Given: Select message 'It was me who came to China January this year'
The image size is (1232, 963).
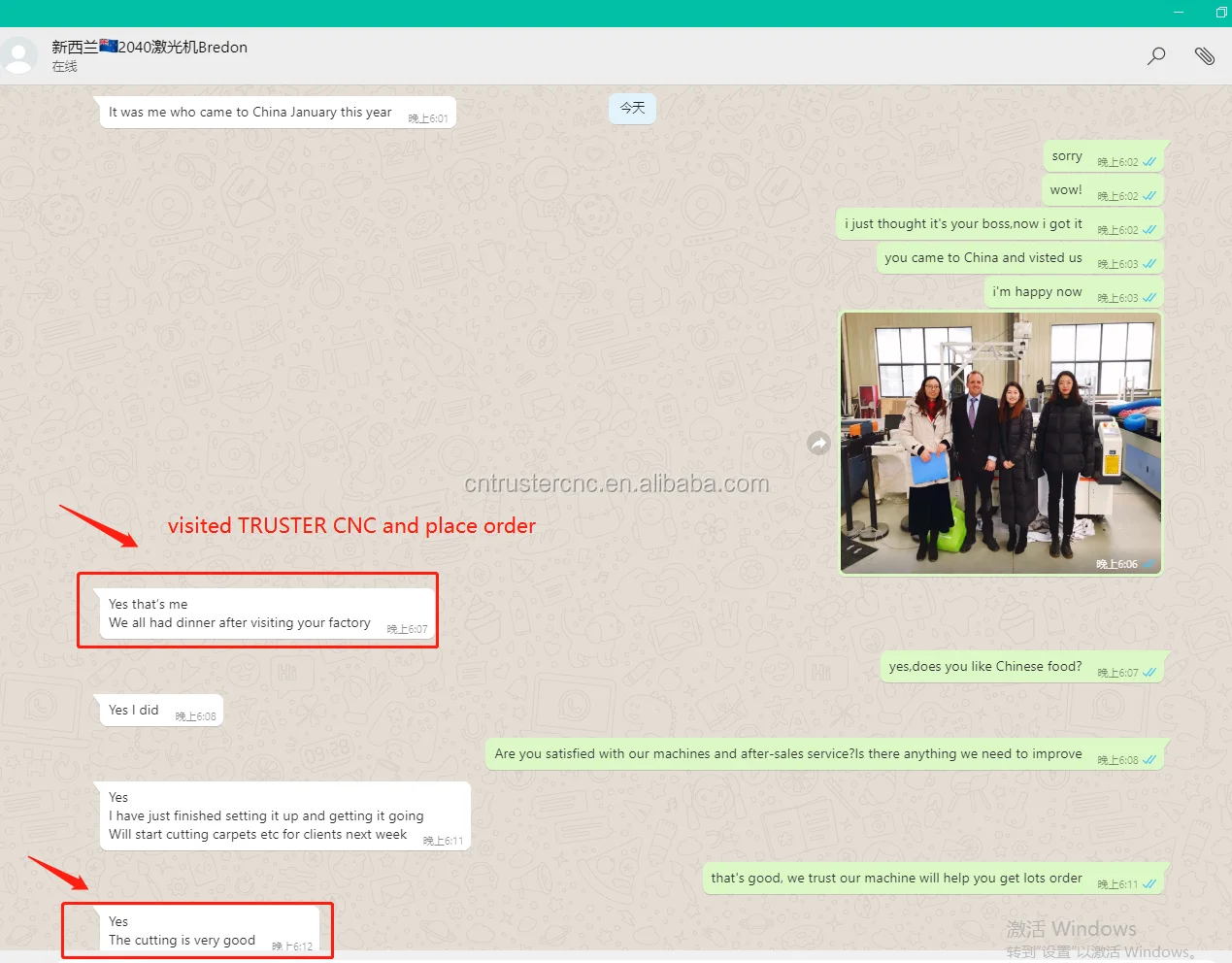Looking at the screenshot, I should [276, 113].
